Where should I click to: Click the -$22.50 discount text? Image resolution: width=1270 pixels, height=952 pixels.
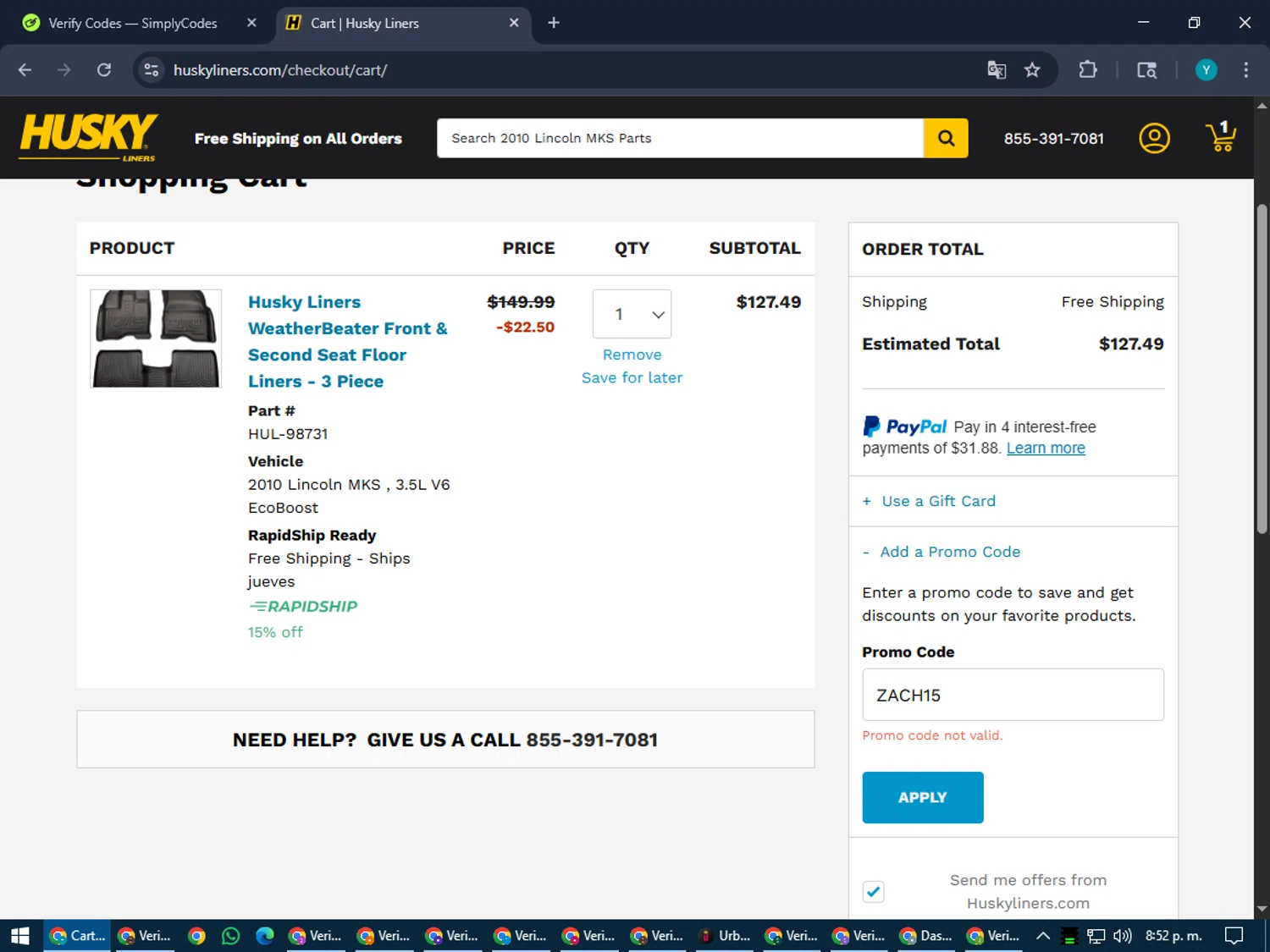click(x=525, y=327)
